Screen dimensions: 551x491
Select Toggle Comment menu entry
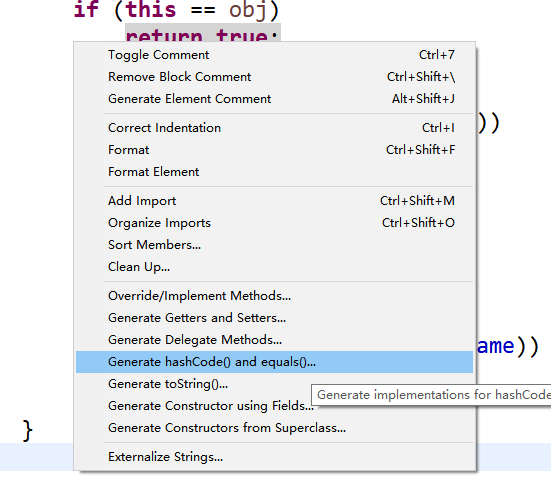click(274, 55)
